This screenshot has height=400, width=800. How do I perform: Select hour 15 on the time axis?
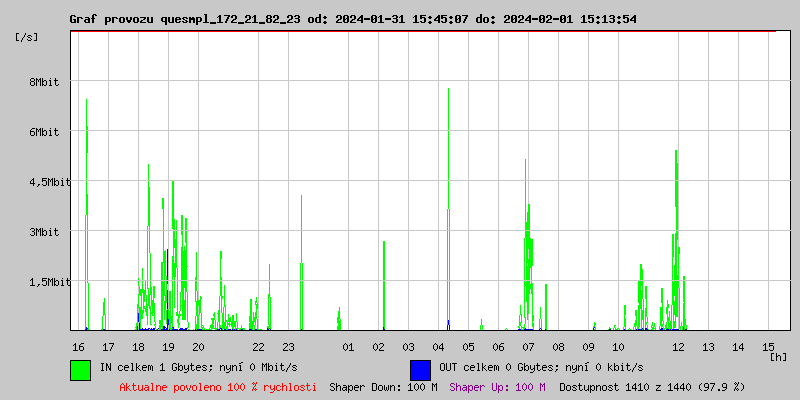[768, 347]
